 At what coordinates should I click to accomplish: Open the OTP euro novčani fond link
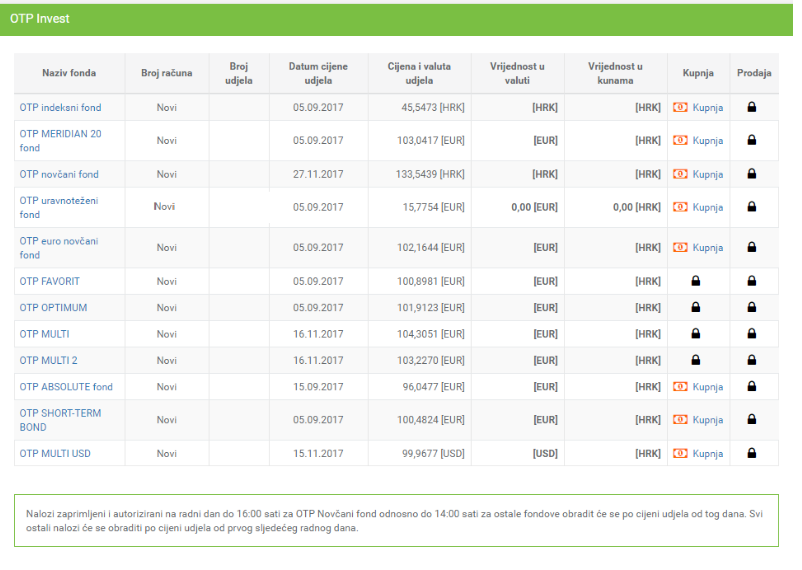(x=59, y=248)
